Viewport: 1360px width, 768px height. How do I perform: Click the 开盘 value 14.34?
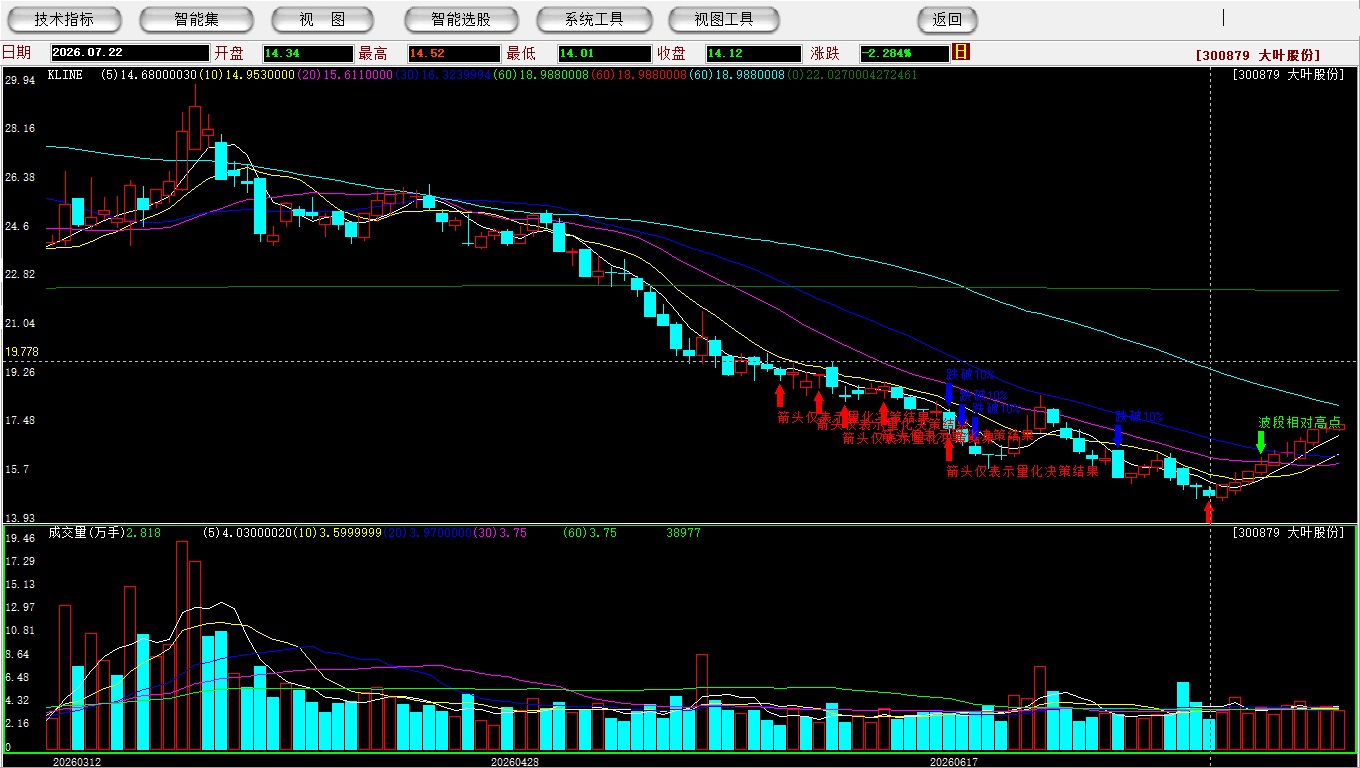308,53
